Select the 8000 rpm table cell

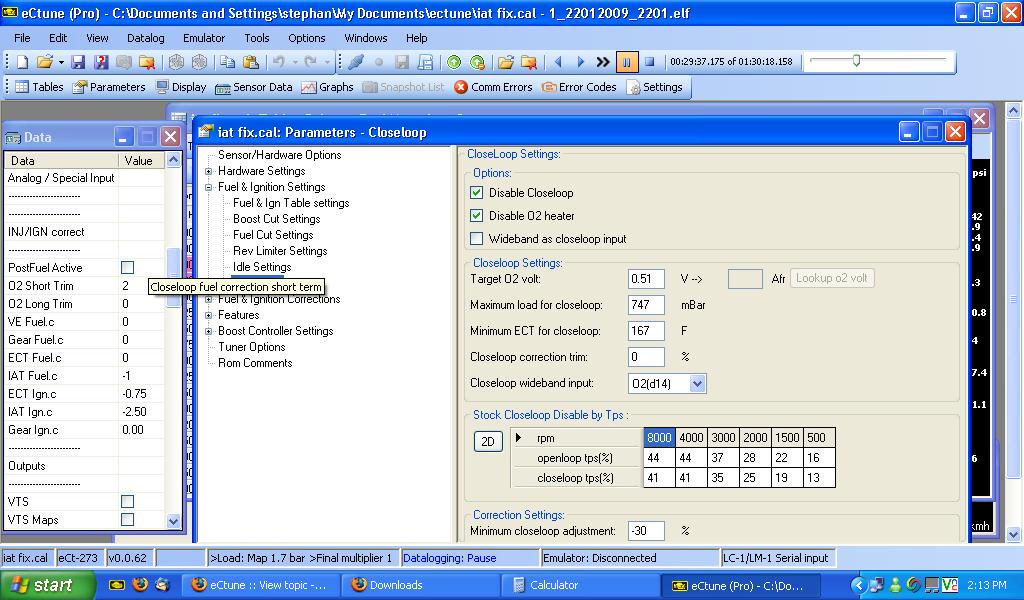659,437
